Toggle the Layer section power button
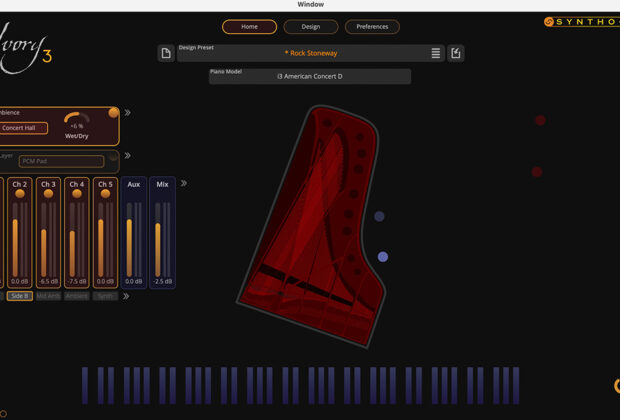 (113, 156)
